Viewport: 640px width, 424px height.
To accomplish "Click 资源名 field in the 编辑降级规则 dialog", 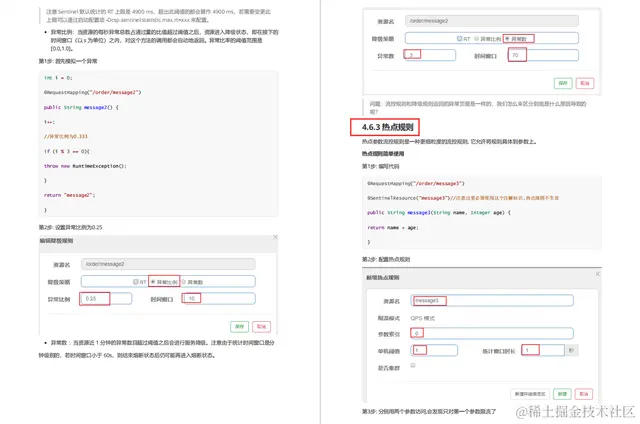I will click(x=168, y=264).
